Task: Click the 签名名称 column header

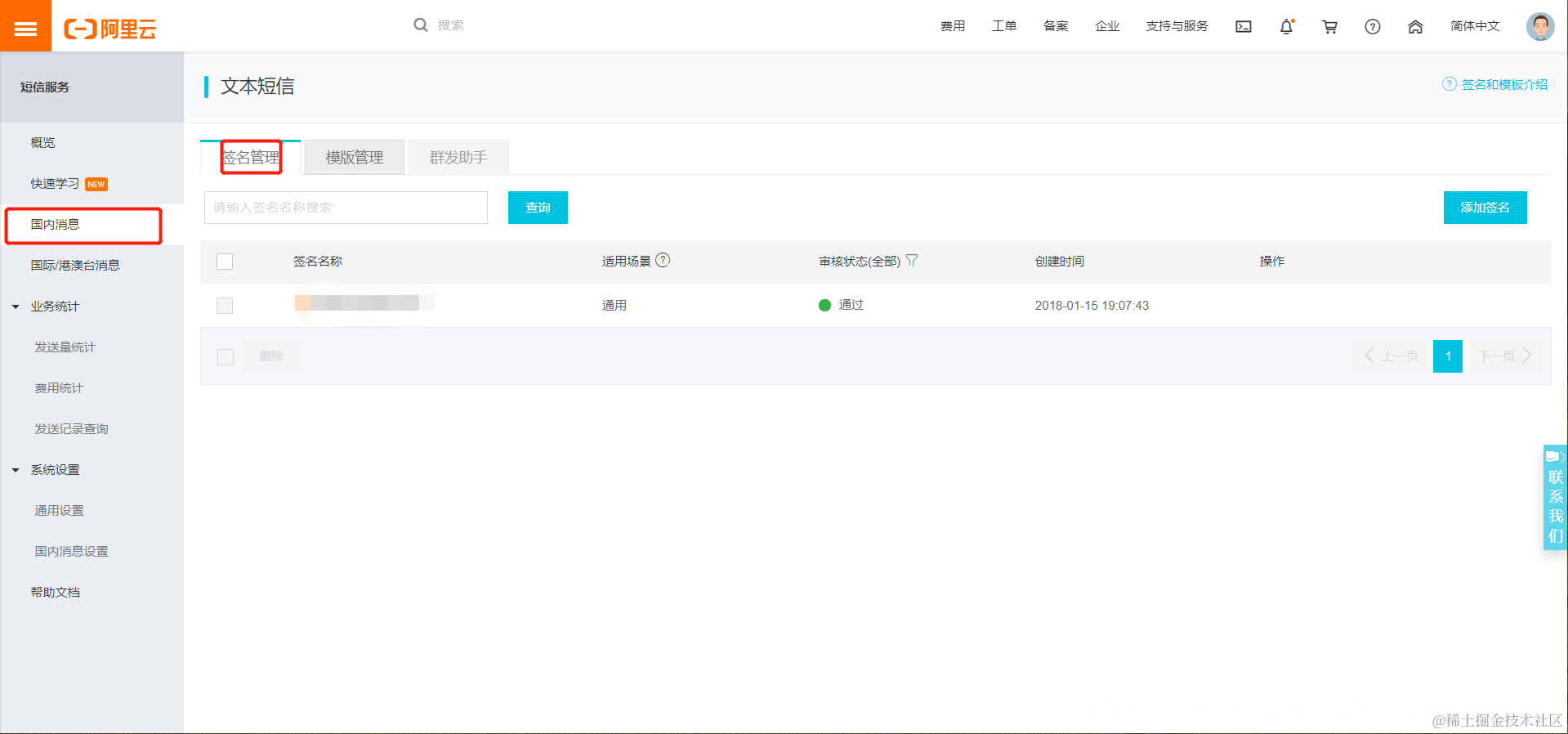Action: [318, 262]
